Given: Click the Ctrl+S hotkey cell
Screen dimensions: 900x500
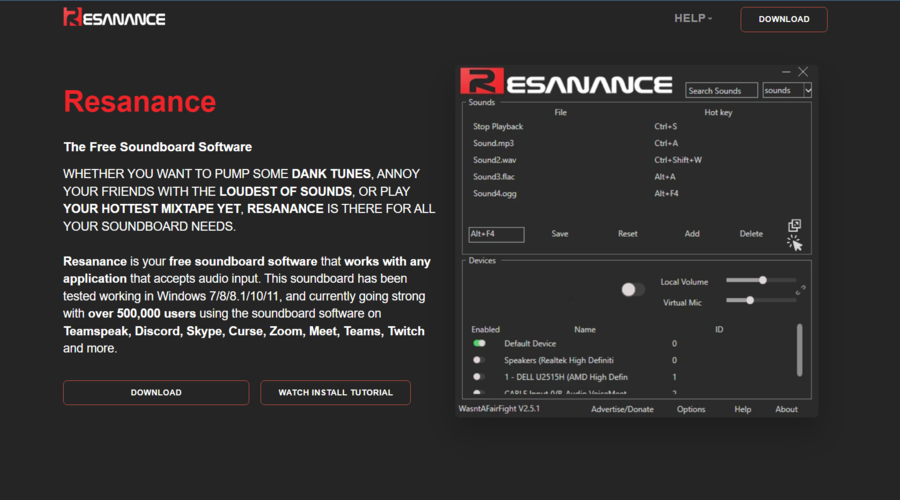Looking at the screenshot, I should click(665, 126).
